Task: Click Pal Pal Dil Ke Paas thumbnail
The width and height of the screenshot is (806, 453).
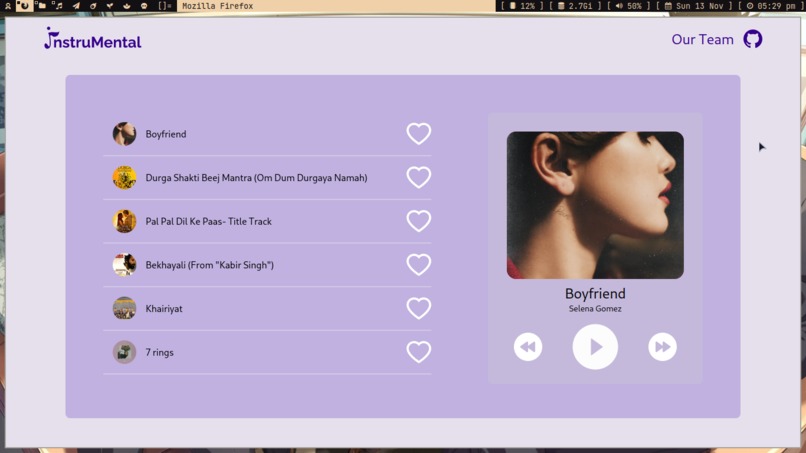Action: (x=124, y=221)
